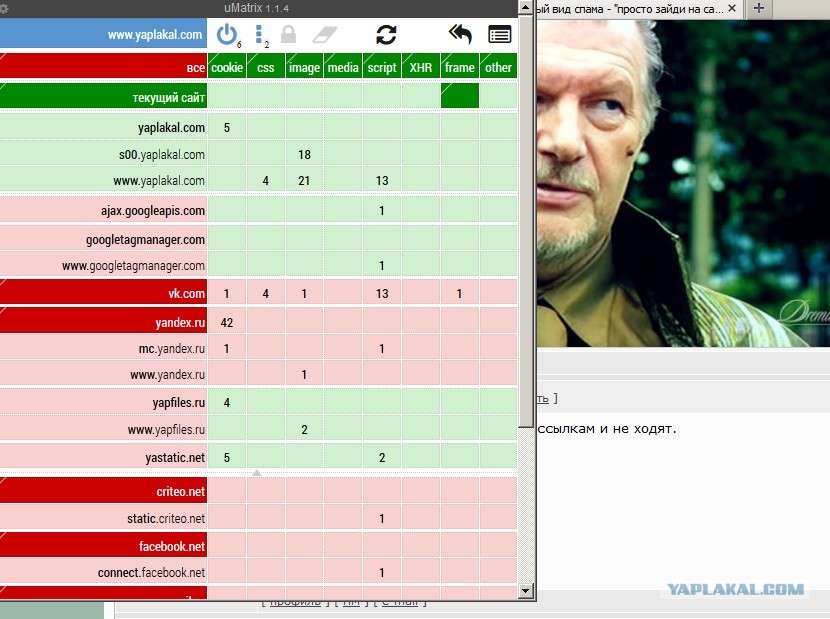Click the 'текущий сайт' row label
Image resolution: width=830 pixels, height=619 pixels.
pos(103,96)
